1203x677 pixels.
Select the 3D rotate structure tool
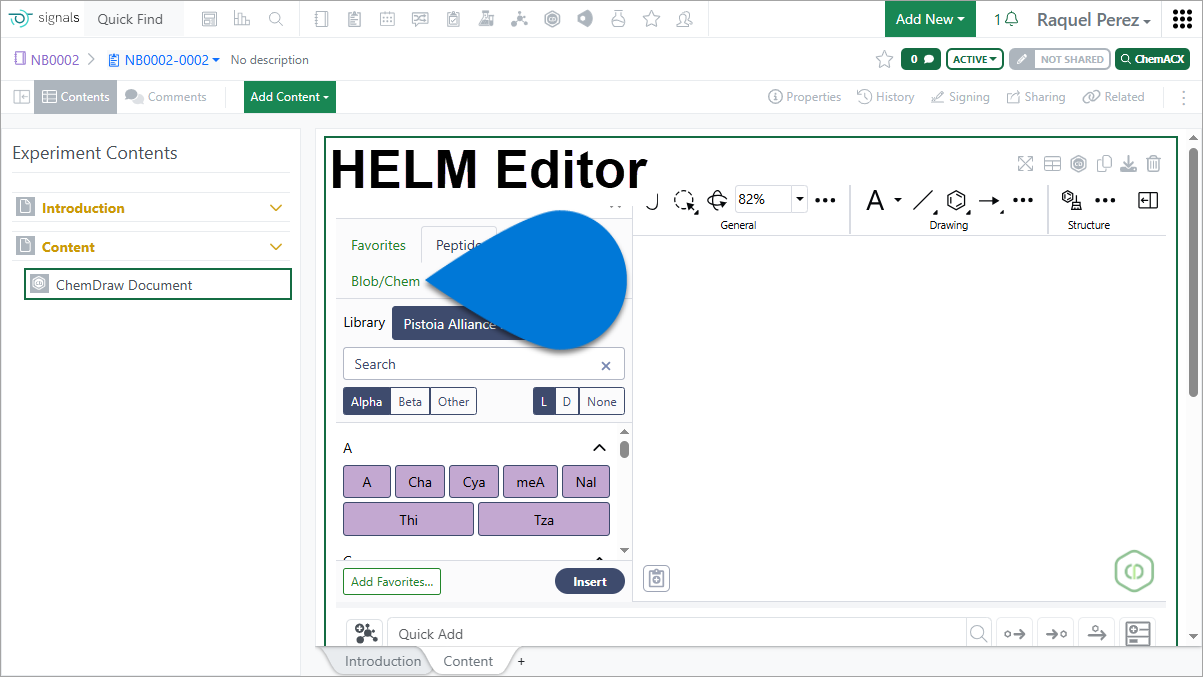coord(717,200)
